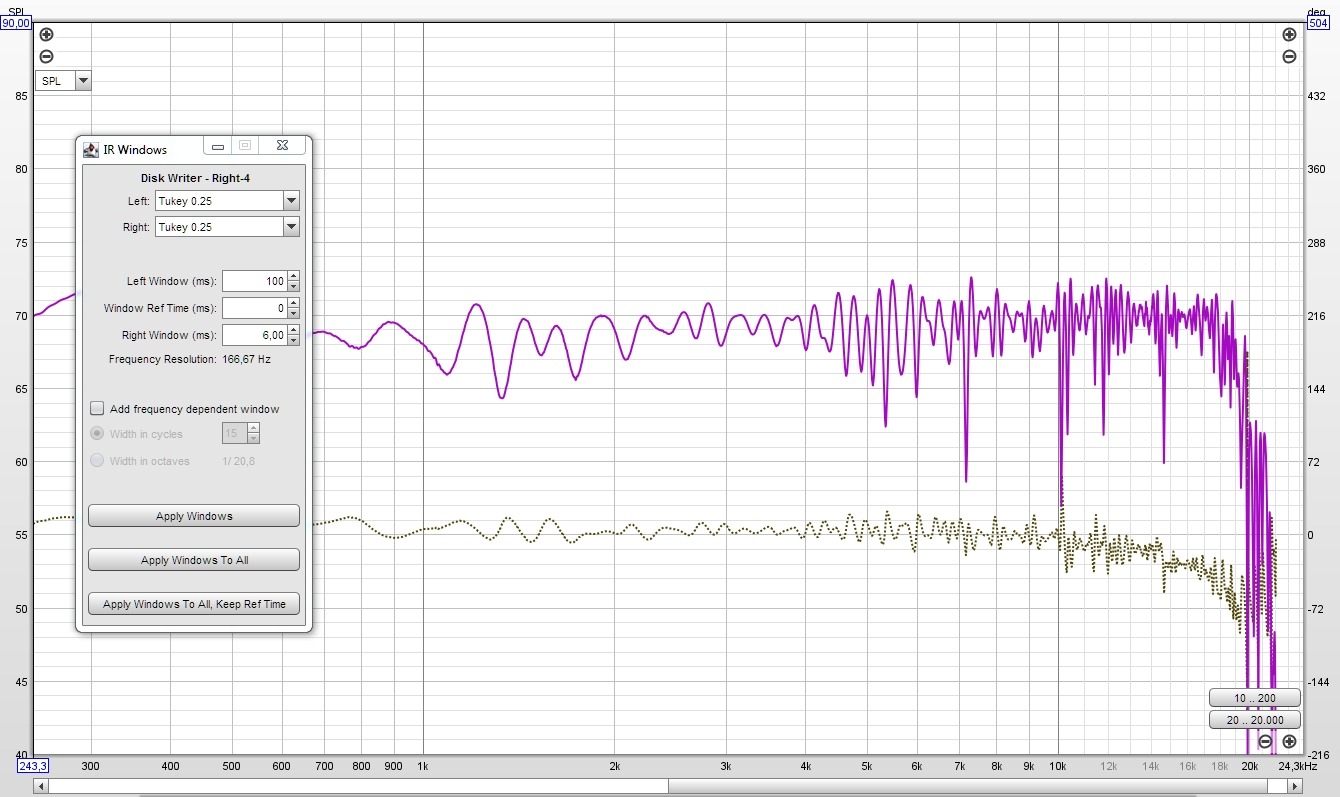Decrease Left Window ms with down arrow
The width and height of the screenshot is (1340, 797).
[x=293, y=287]
